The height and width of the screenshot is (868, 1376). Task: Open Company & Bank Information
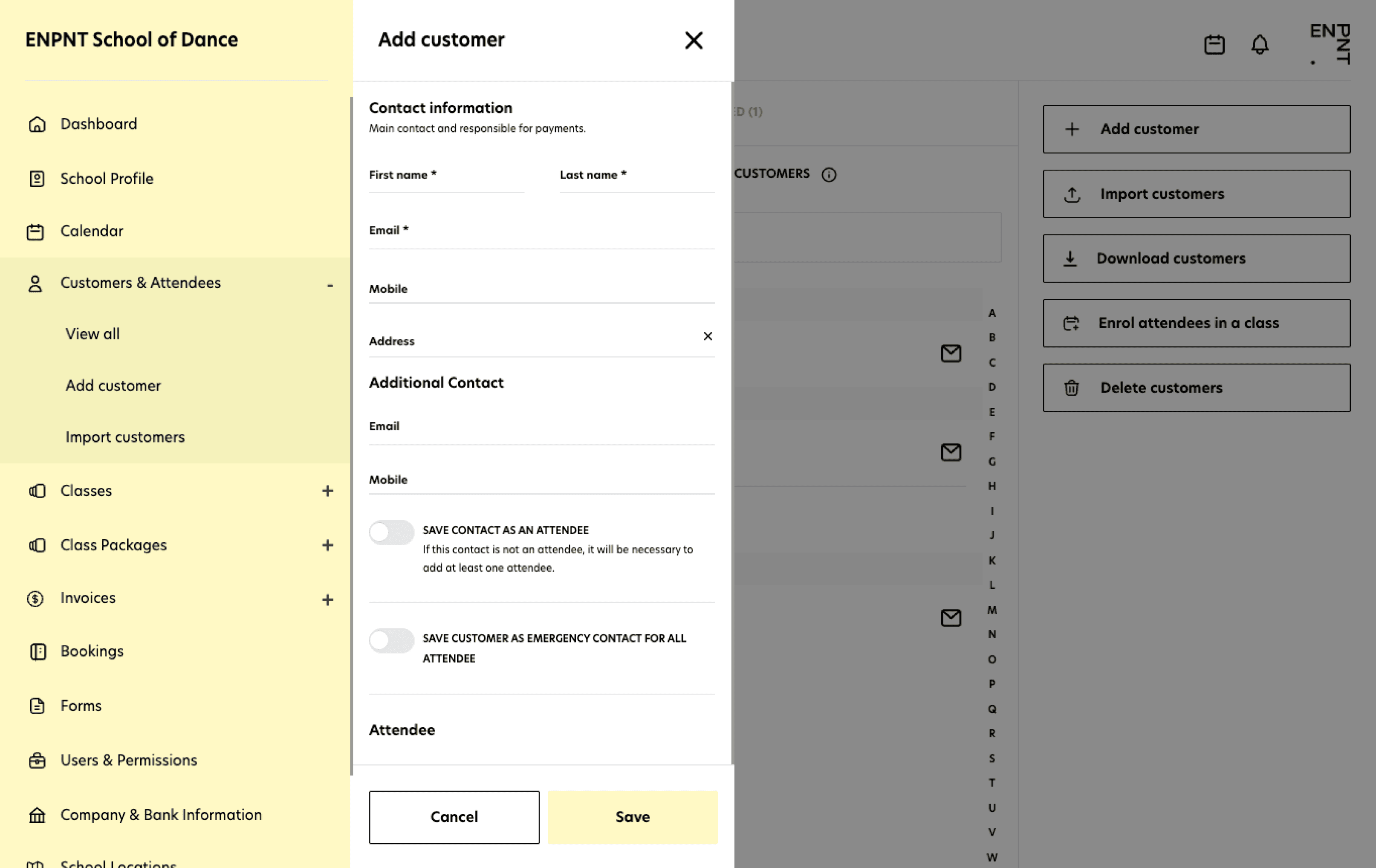(x=161, y=815)
